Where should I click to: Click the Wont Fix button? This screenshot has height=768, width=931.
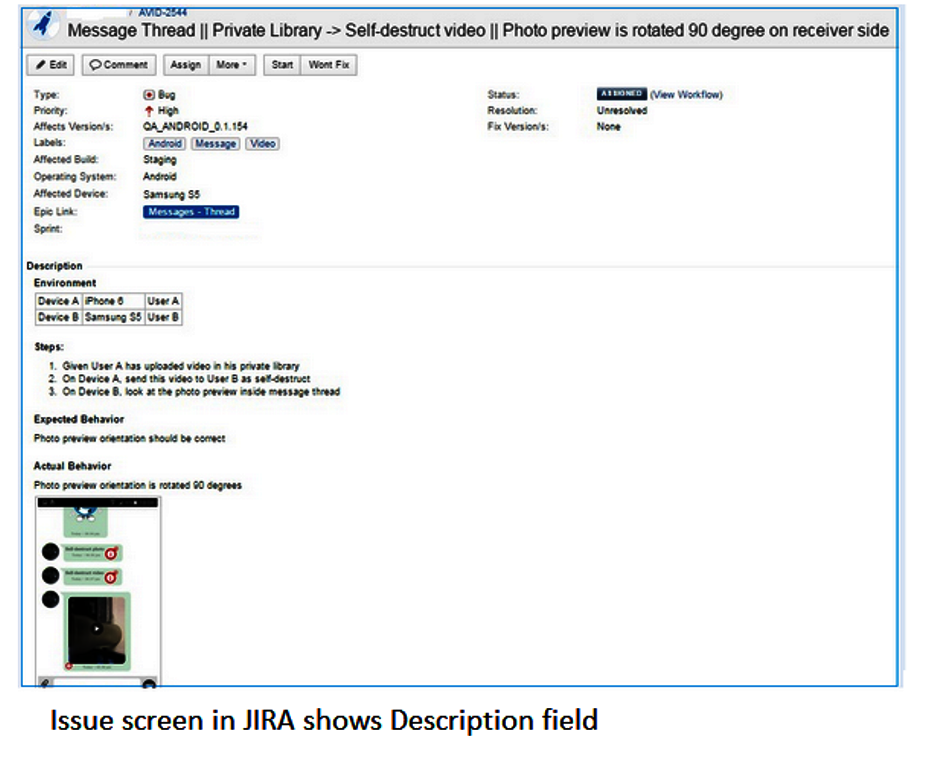(328, 64)
